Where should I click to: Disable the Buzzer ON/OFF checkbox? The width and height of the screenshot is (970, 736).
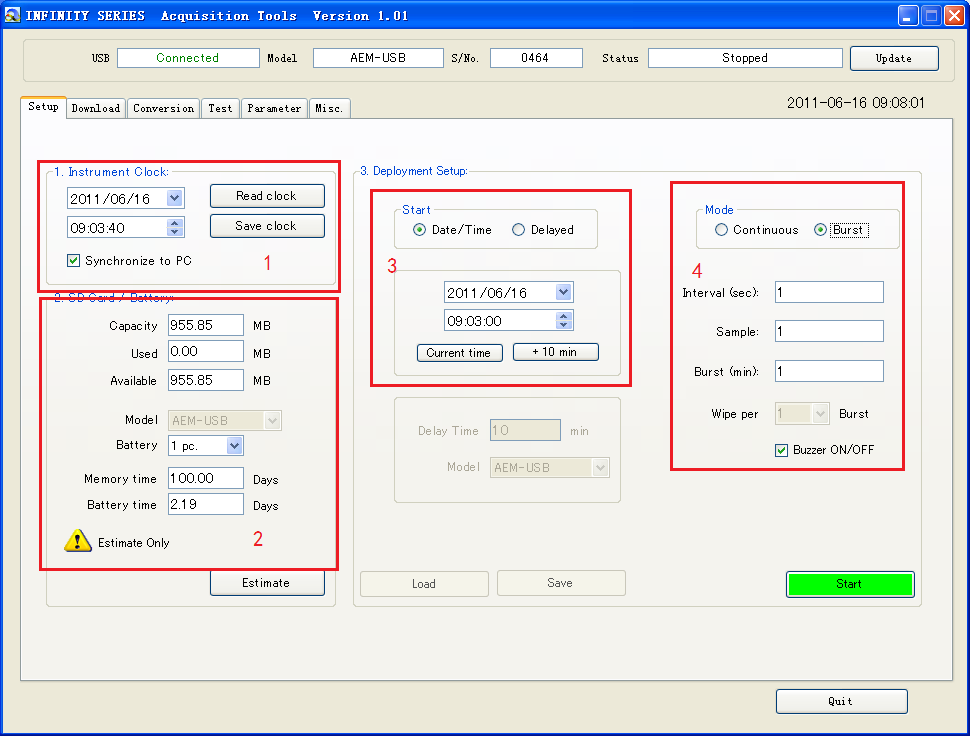781,450
